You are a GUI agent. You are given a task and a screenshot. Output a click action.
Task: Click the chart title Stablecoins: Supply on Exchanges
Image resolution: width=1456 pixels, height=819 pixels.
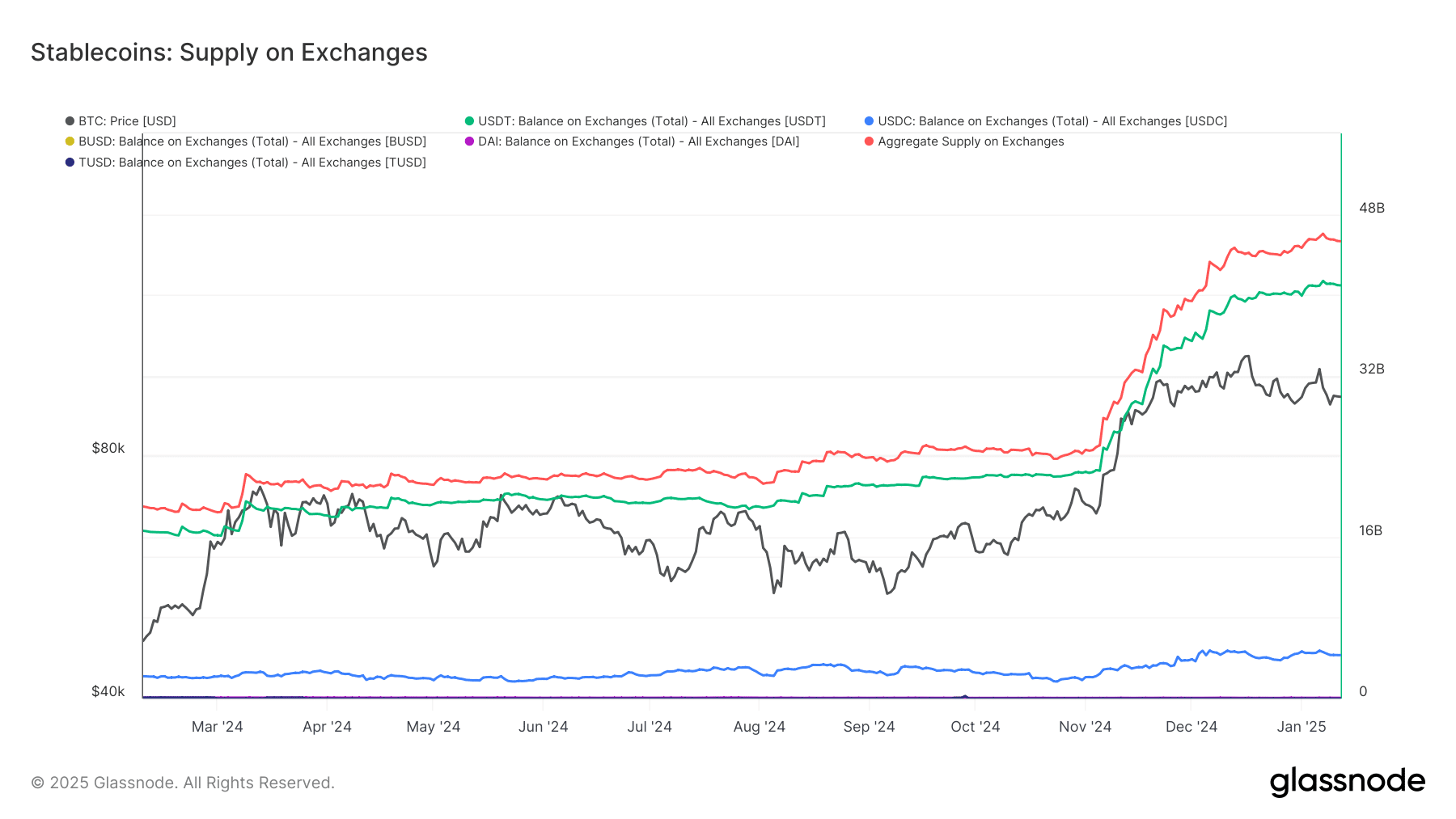point(229,53)
